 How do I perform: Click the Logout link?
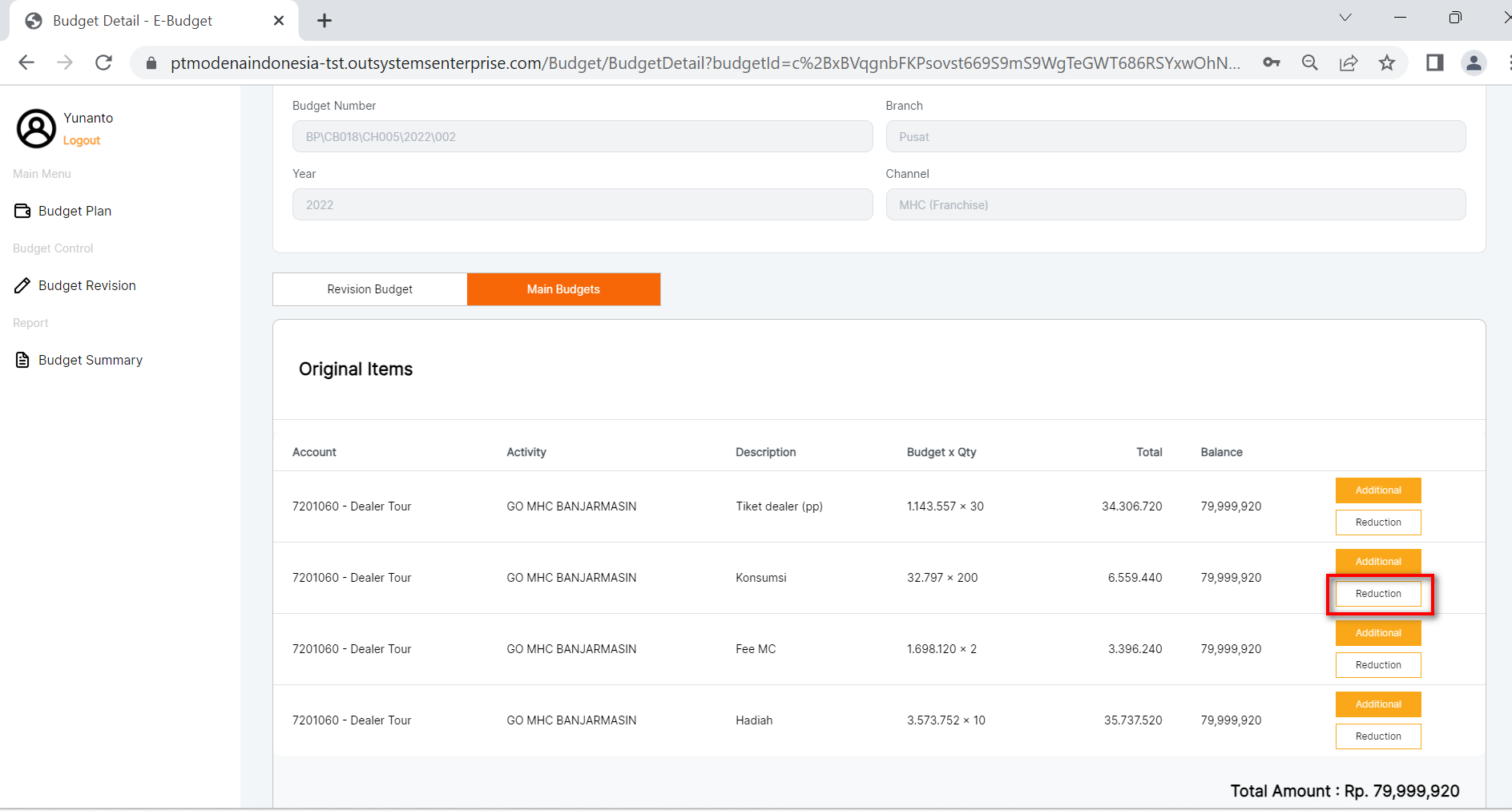82,140
